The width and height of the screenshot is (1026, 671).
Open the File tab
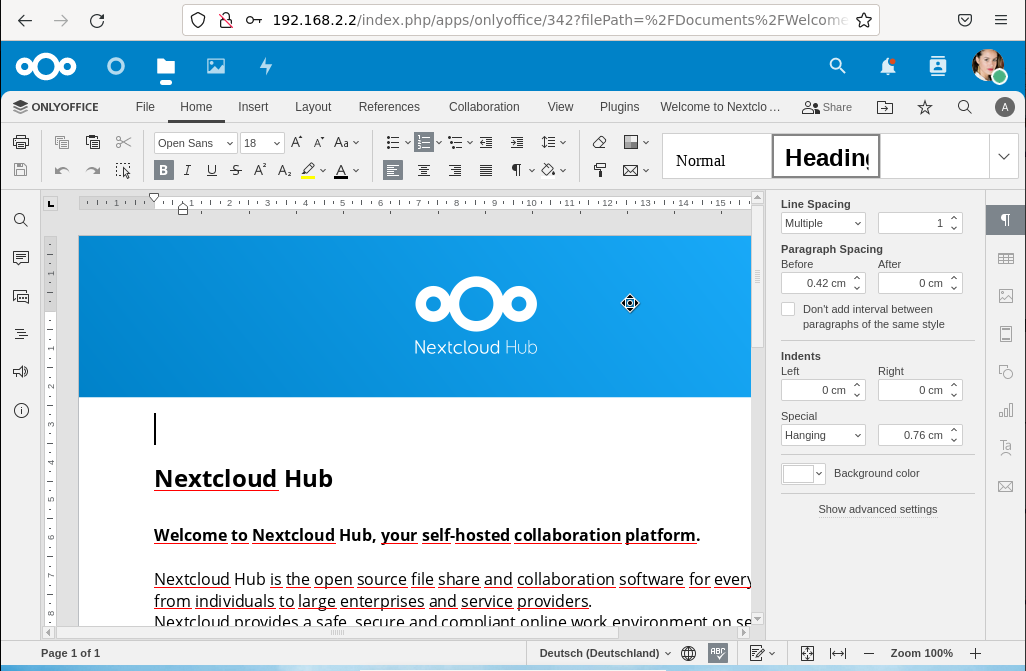tap(145, 107)
